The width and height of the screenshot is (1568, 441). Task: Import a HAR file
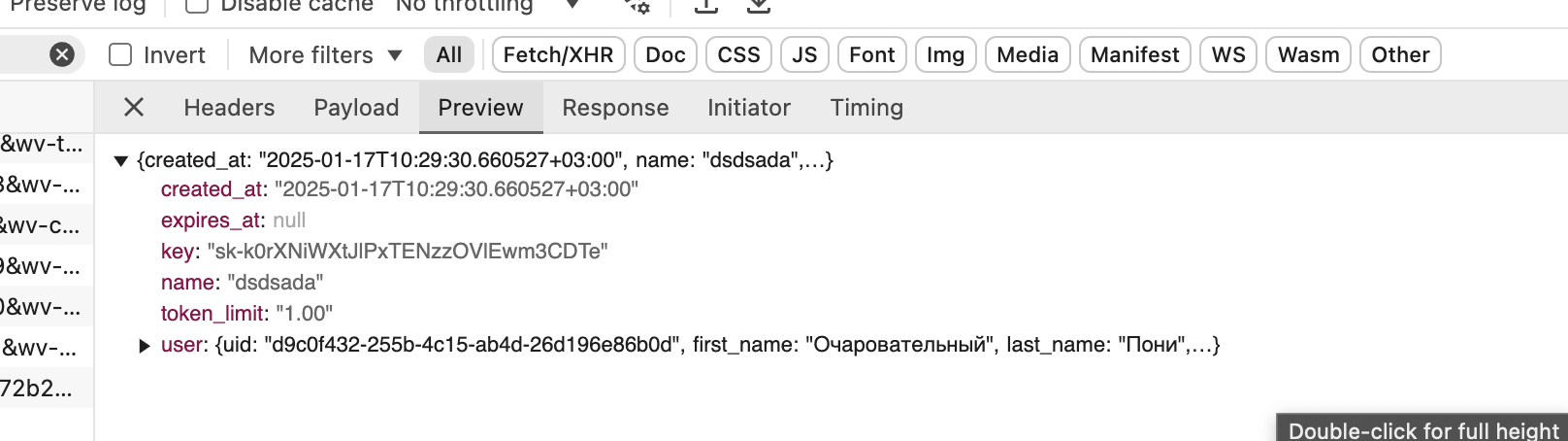click(x=706, y=6)
